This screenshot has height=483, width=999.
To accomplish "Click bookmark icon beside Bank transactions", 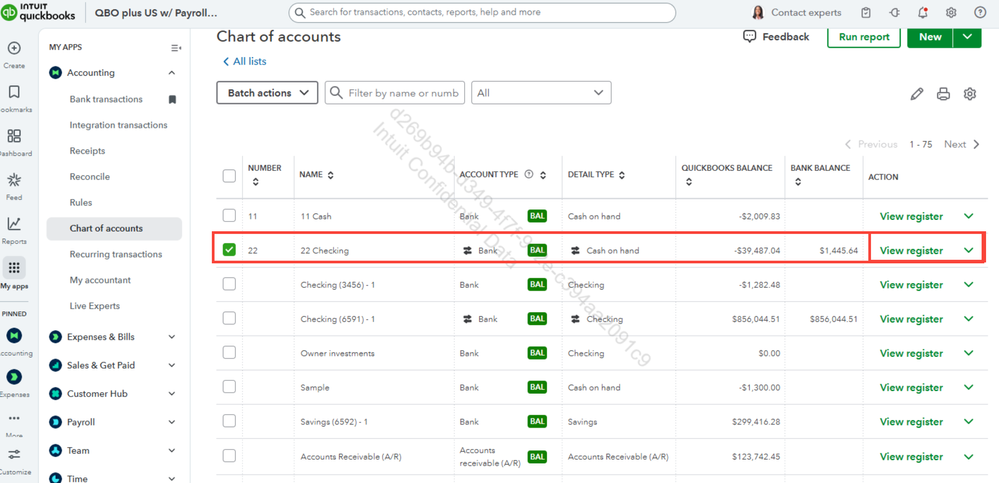I will 172,99.
